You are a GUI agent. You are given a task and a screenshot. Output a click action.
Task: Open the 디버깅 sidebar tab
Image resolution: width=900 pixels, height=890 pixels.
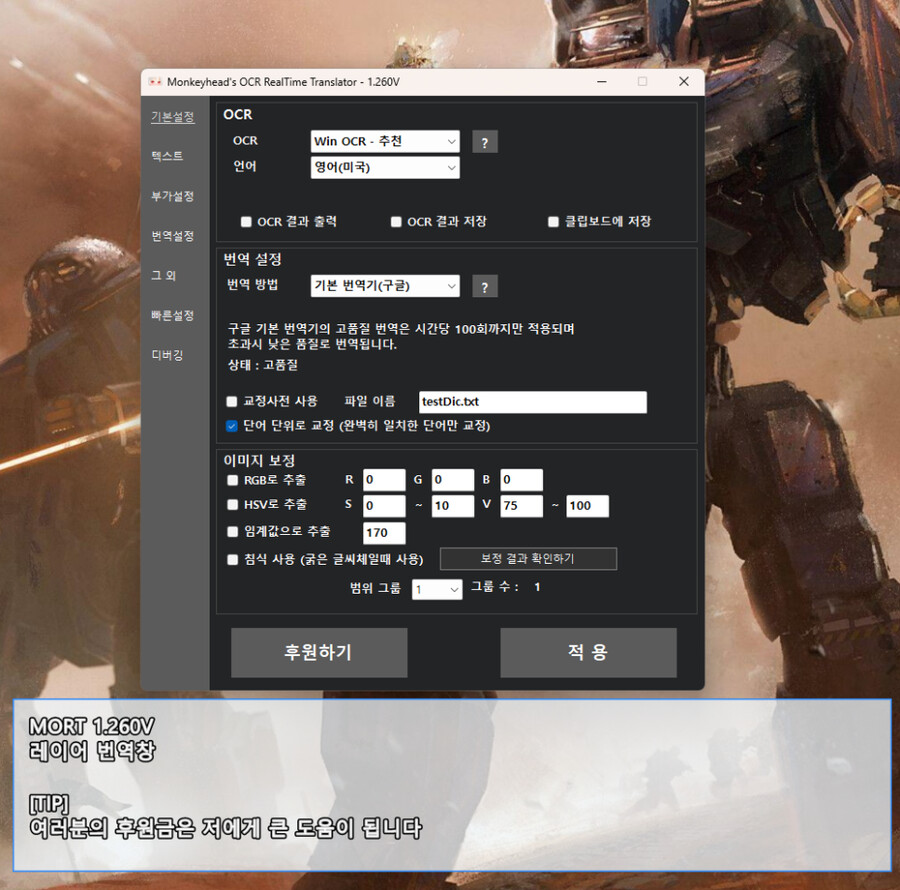167,355
